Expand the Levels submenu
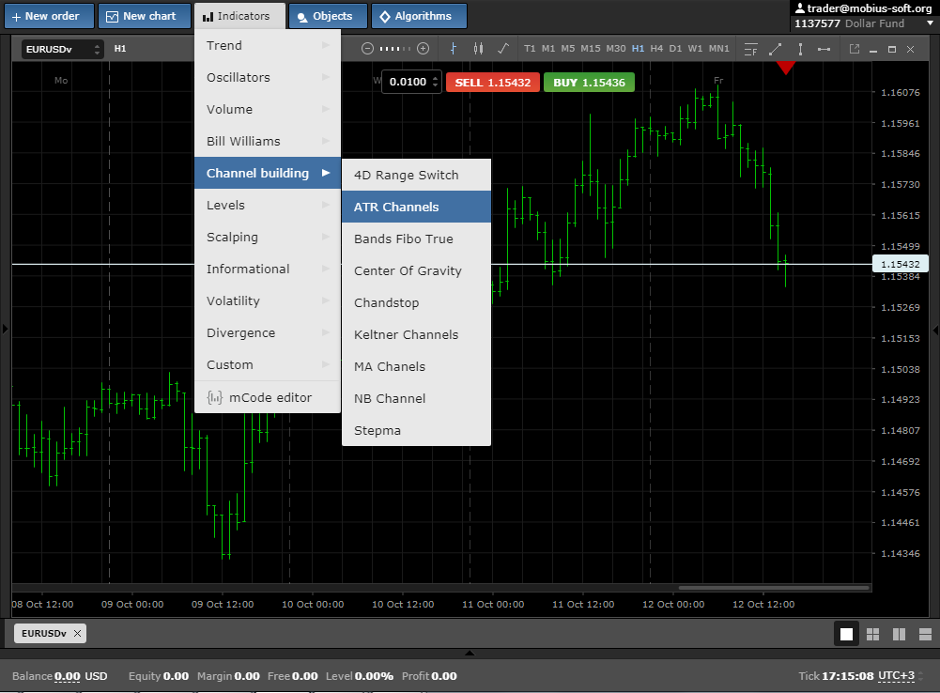This screenshot has width=940, height=693. 267,205
